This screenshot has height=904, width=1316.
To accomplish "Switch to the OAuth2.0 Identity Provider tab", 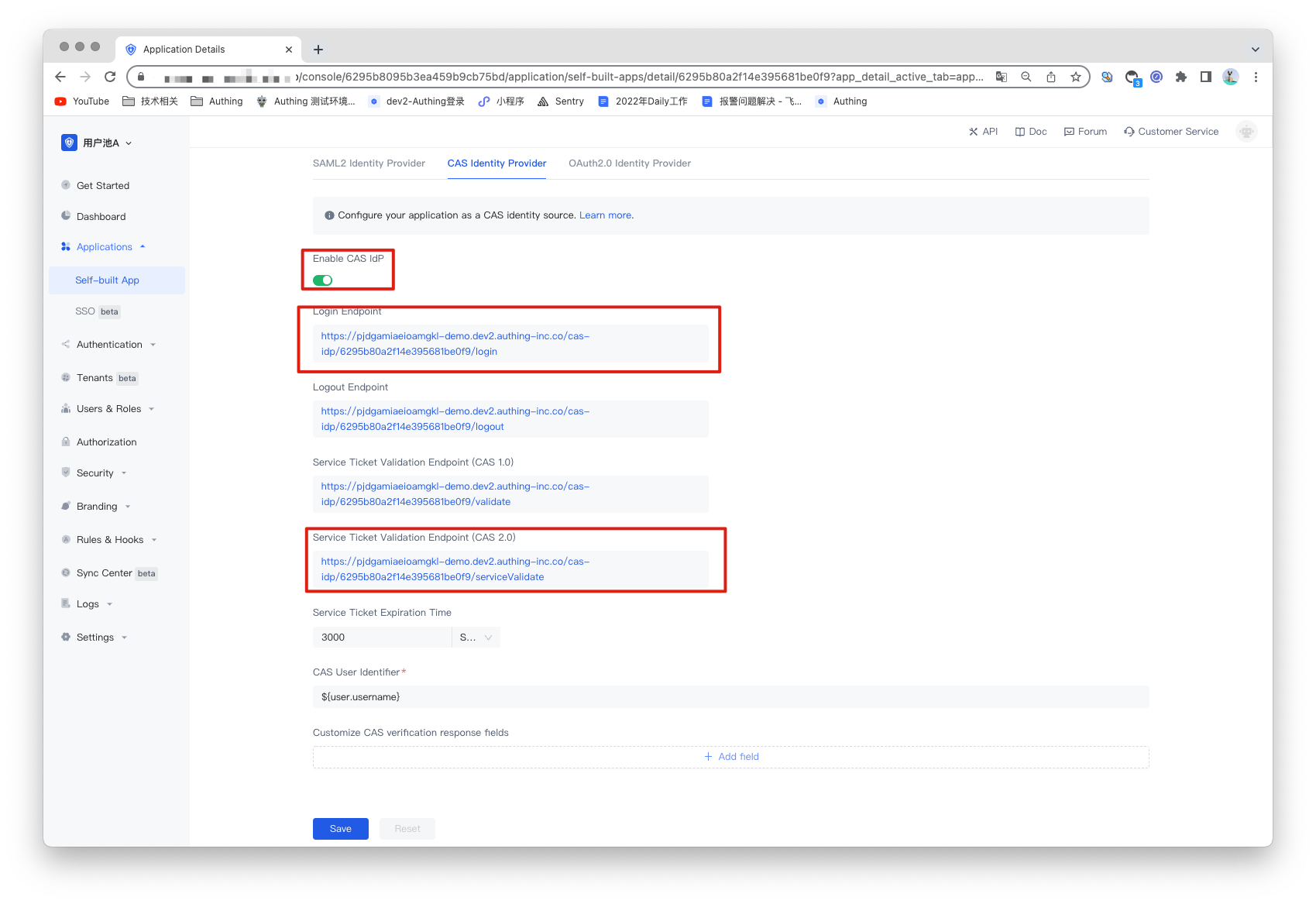I will point(630,163).
